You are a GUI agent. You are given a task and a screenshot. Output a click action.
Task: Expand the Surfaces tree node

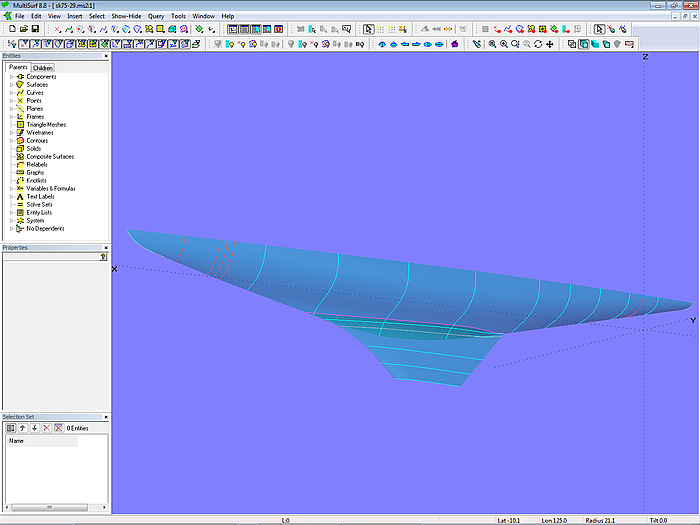click(x=11, y=85)
